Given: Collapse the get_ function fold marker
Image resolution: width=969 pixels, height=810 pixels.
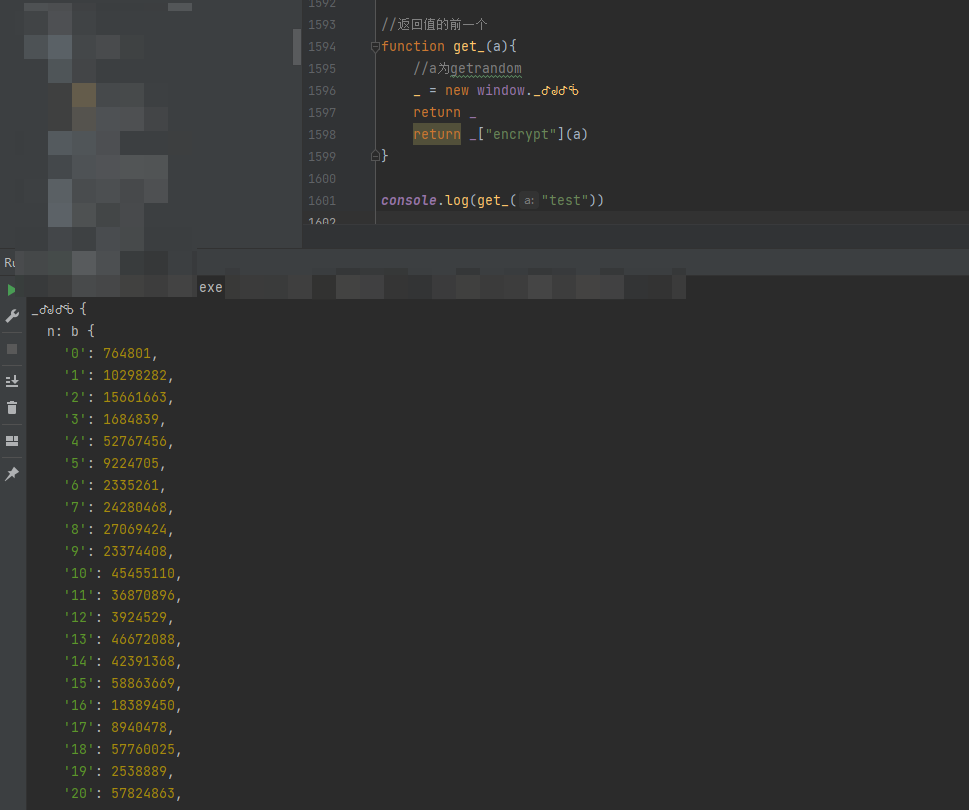Looking at the screenshot, I should click(375, 47).
